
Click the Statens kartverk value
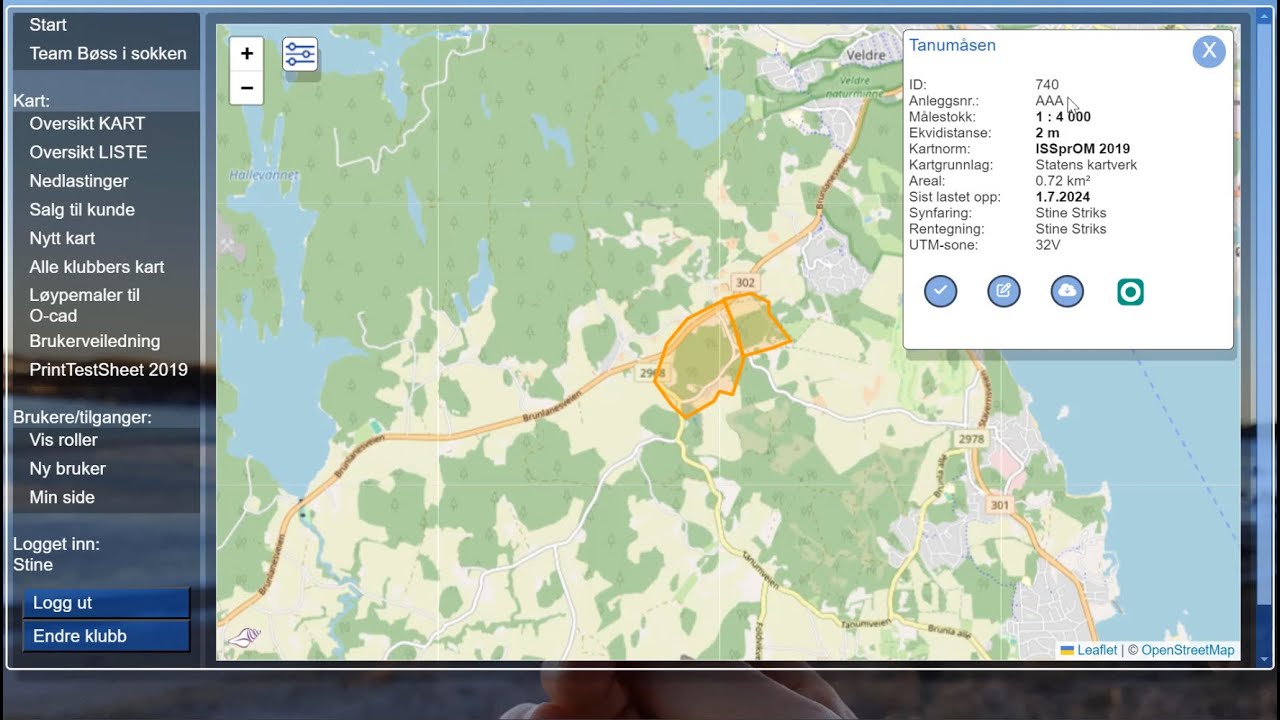(x=1086, y=165)
